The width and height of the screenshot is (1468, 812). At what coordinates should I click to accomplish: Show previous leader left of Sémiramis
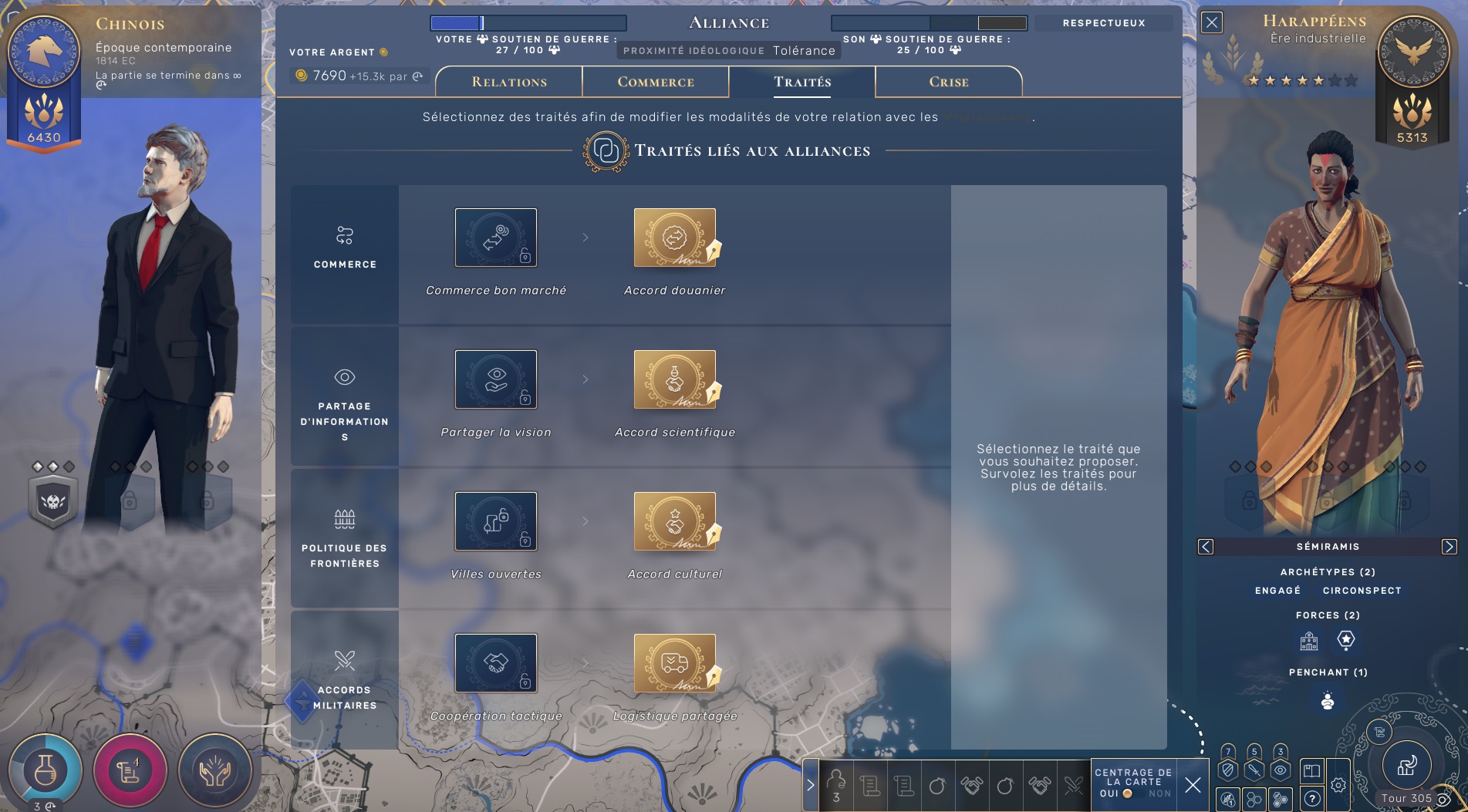pos(1206,547)
